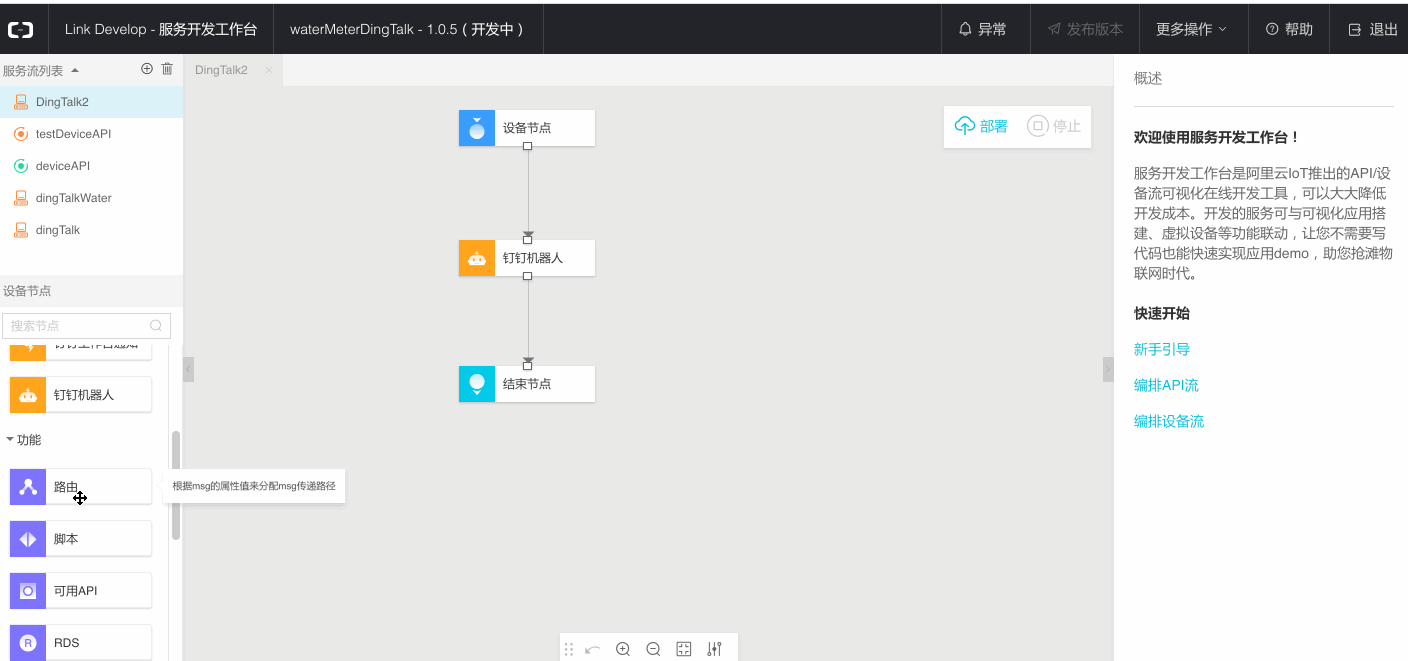Zoom in on the canvas
Image resolution: width=1408 pixels, height=661 pixels.
(x=623, y=649)
